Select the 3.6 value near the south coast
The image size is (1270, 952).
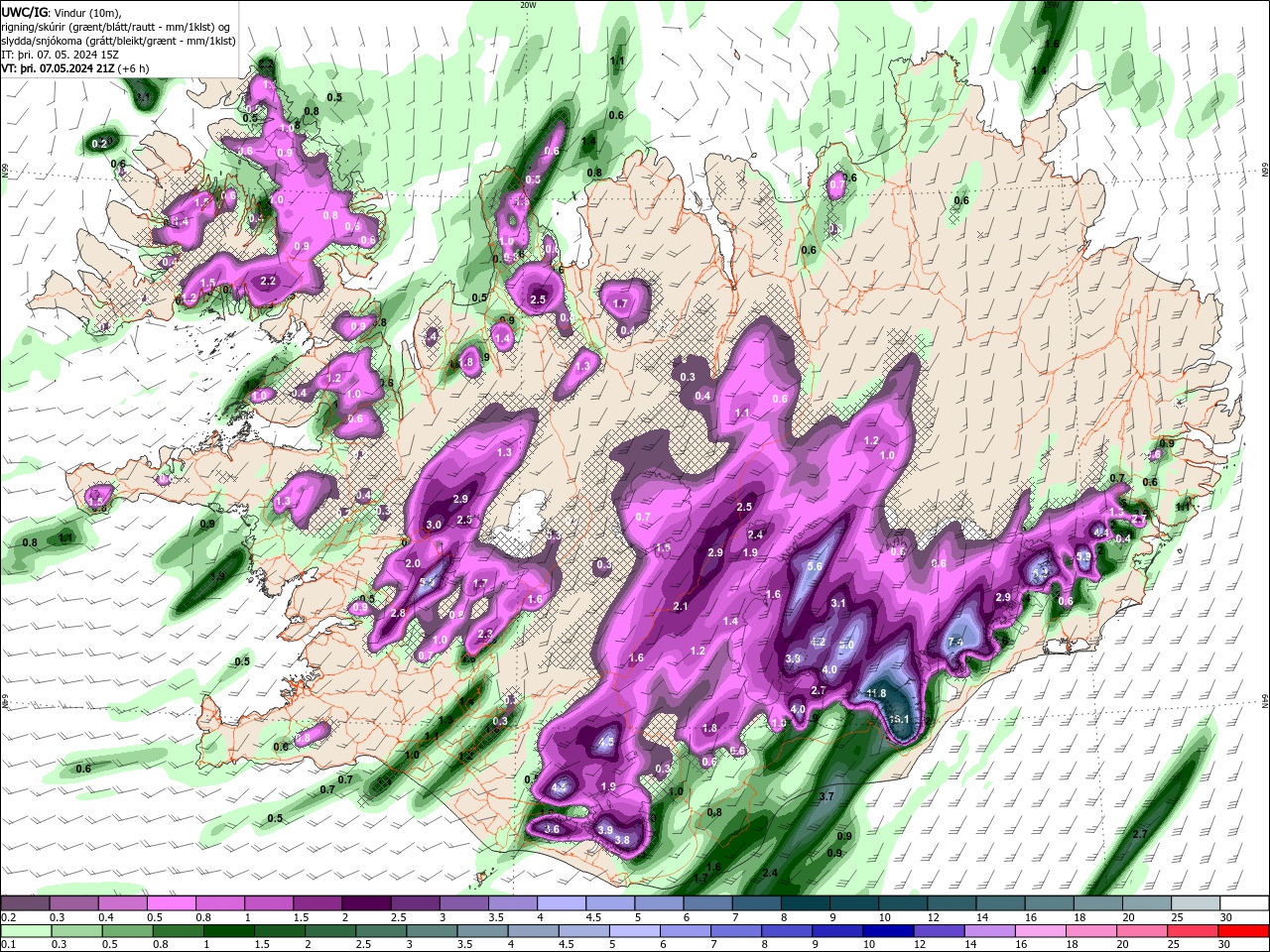pos(553,829)
